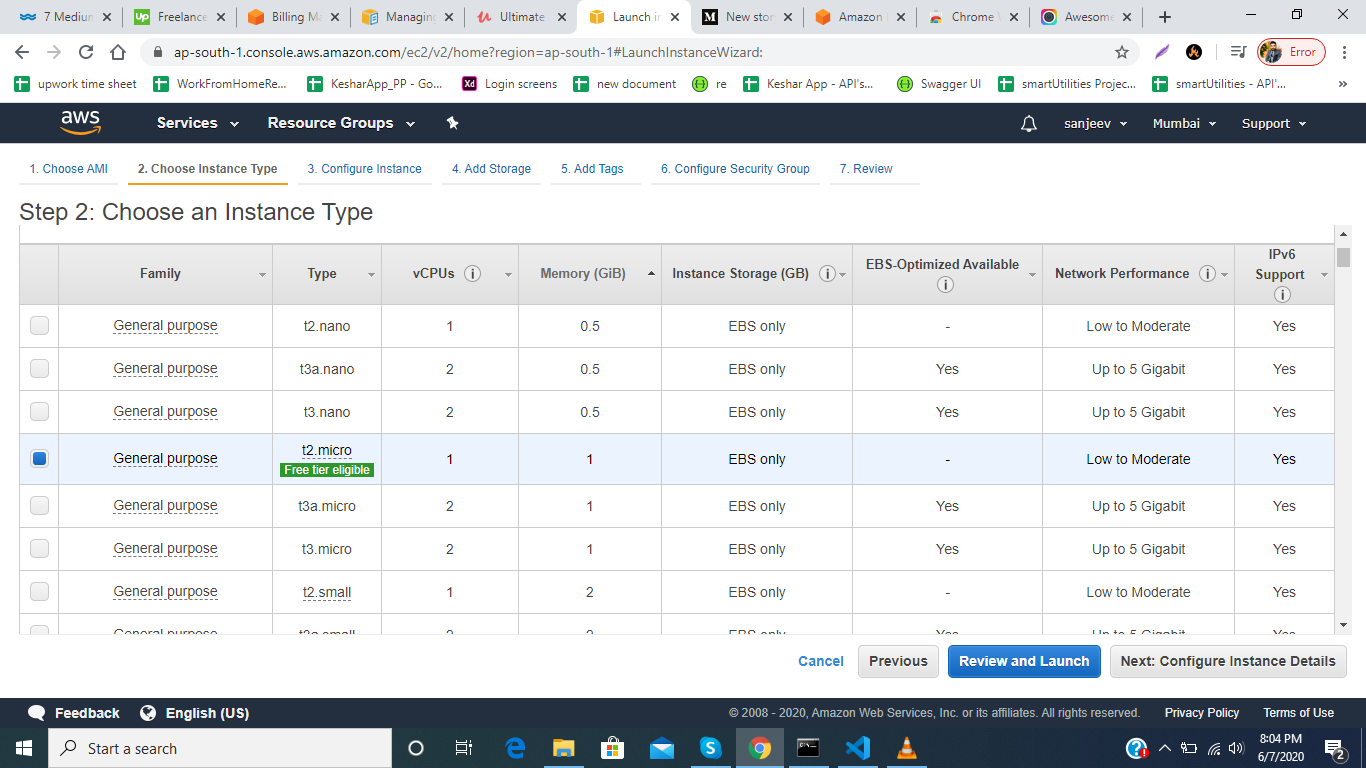The height and width of the screenshot is (768, 1366).
Task: Click the table's vertical scrollbar
Action: pyautogui.click(x=1344, y=256)
